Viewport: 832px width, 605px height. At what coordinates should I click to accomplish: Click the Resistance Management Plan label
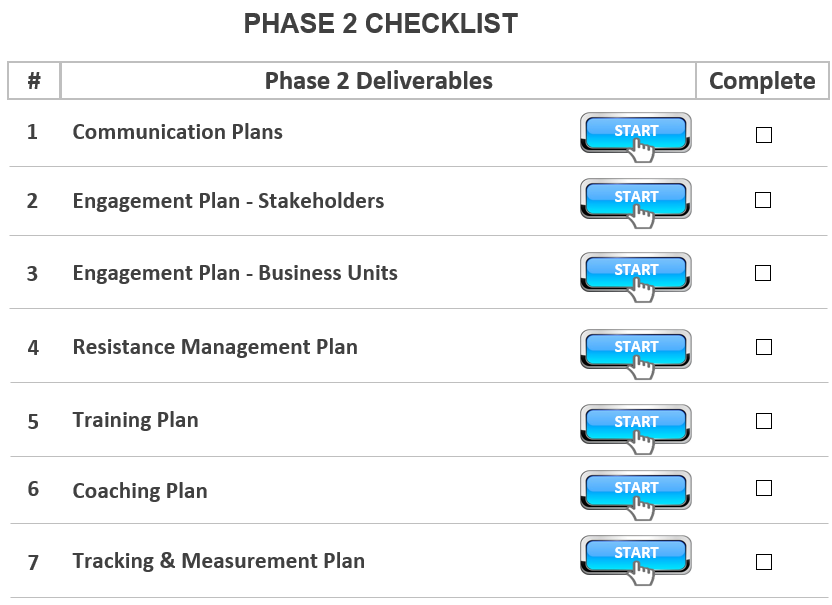(x=214, y=347)
